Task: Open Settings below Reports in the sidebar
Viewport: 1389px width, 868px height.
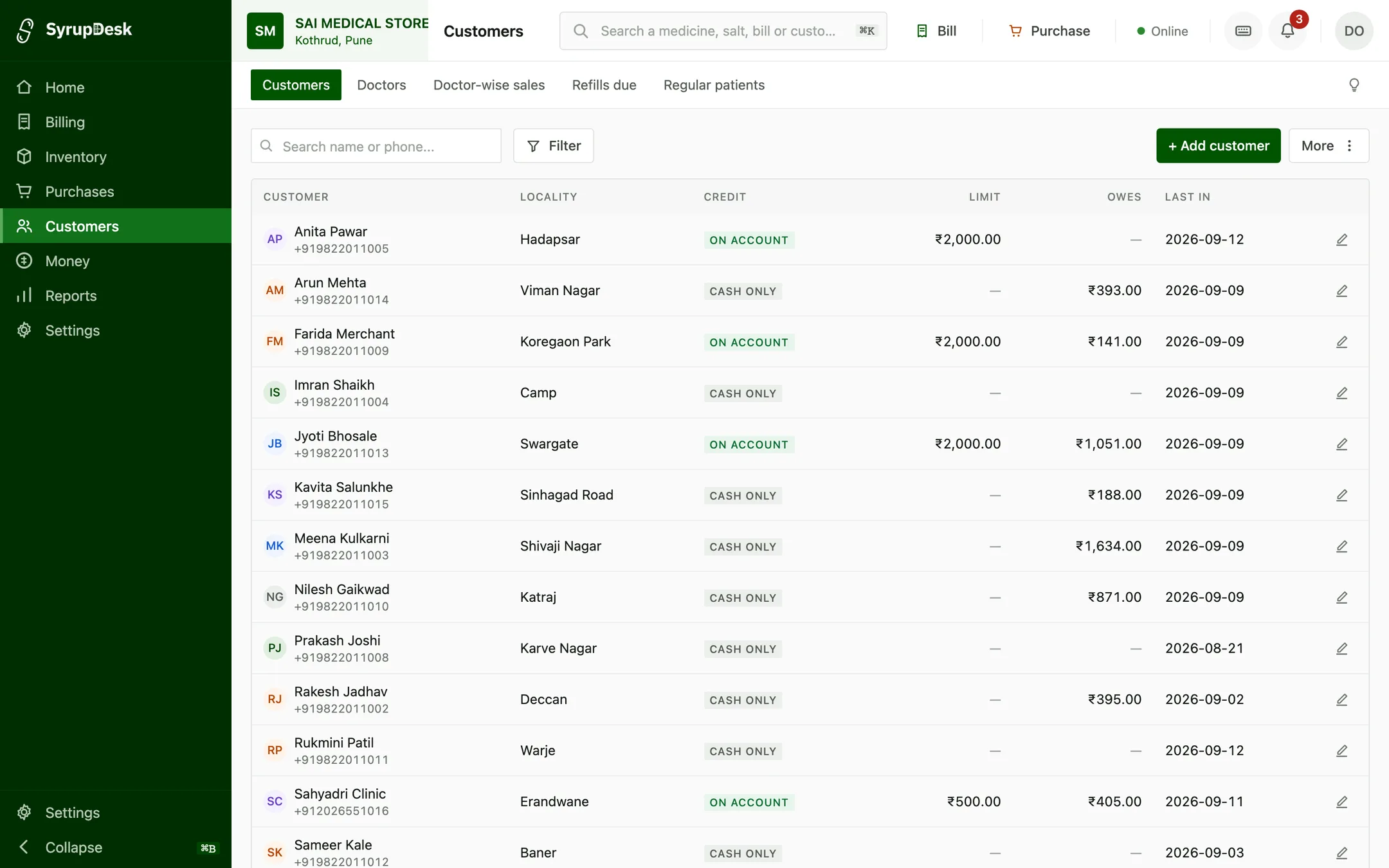Action: pos(116,330)
